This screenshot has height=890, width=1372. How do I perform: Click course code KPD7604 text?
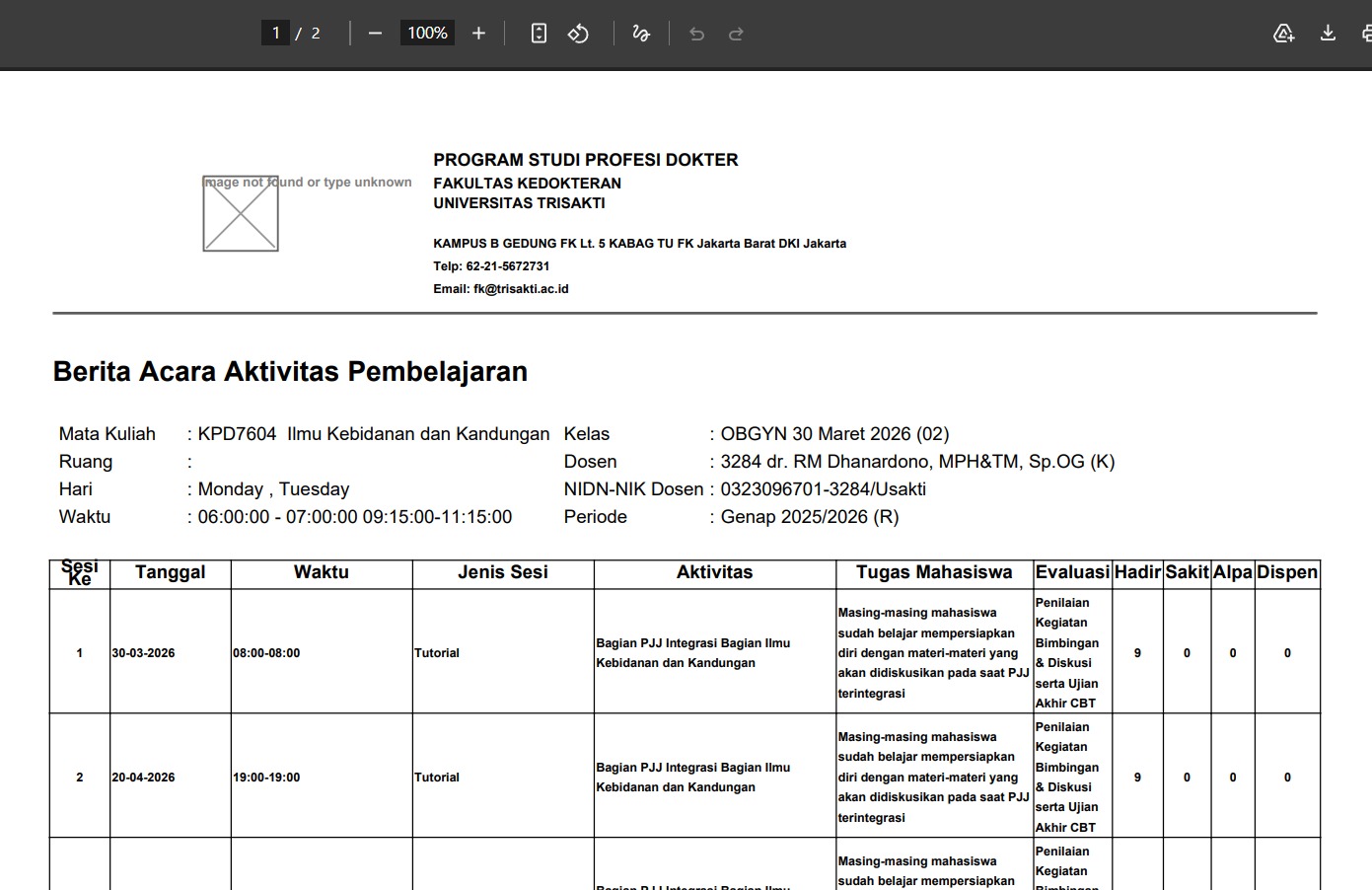pos(237,434)
